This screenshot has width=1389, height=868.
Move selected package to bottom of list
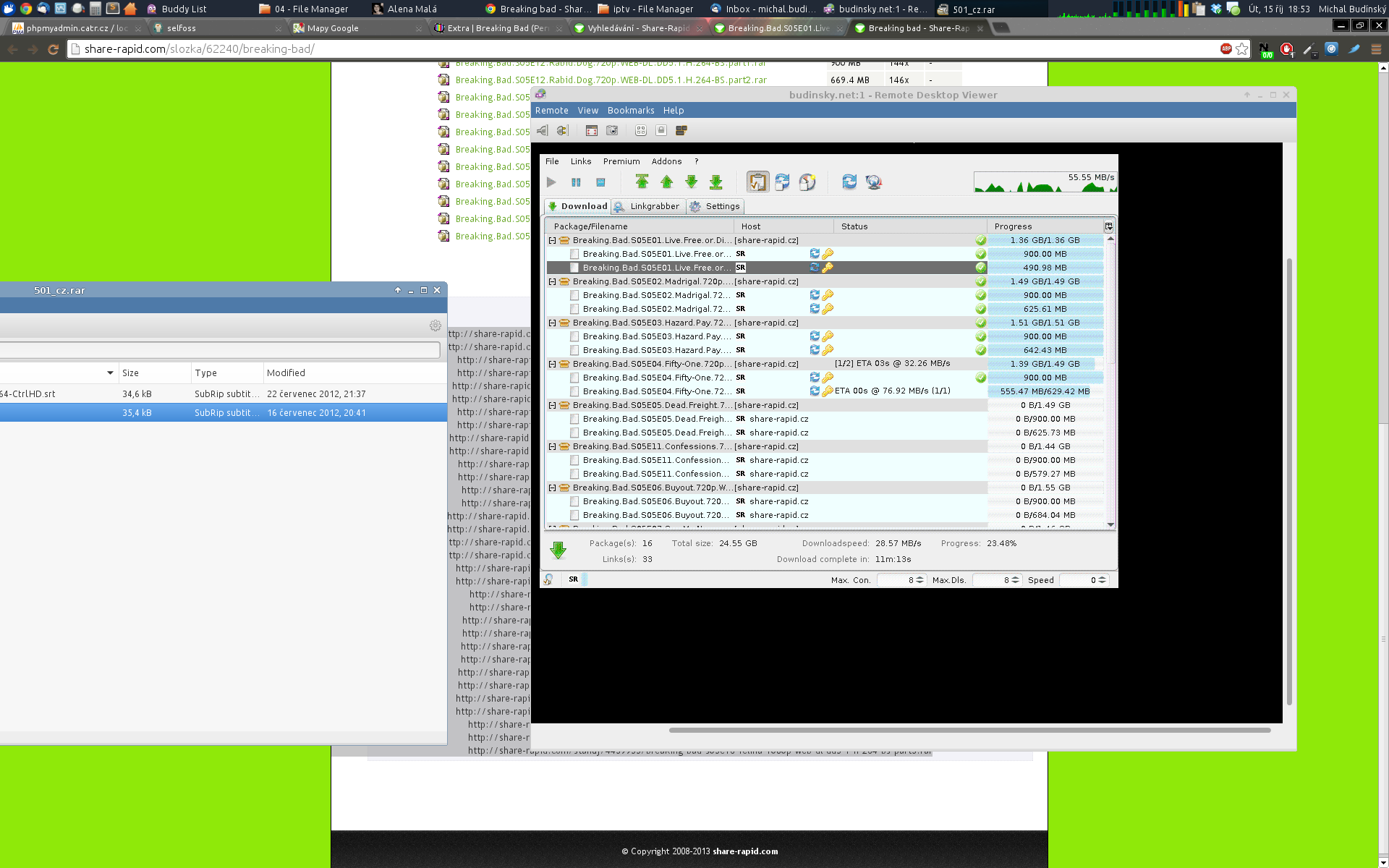click(715, 182)
